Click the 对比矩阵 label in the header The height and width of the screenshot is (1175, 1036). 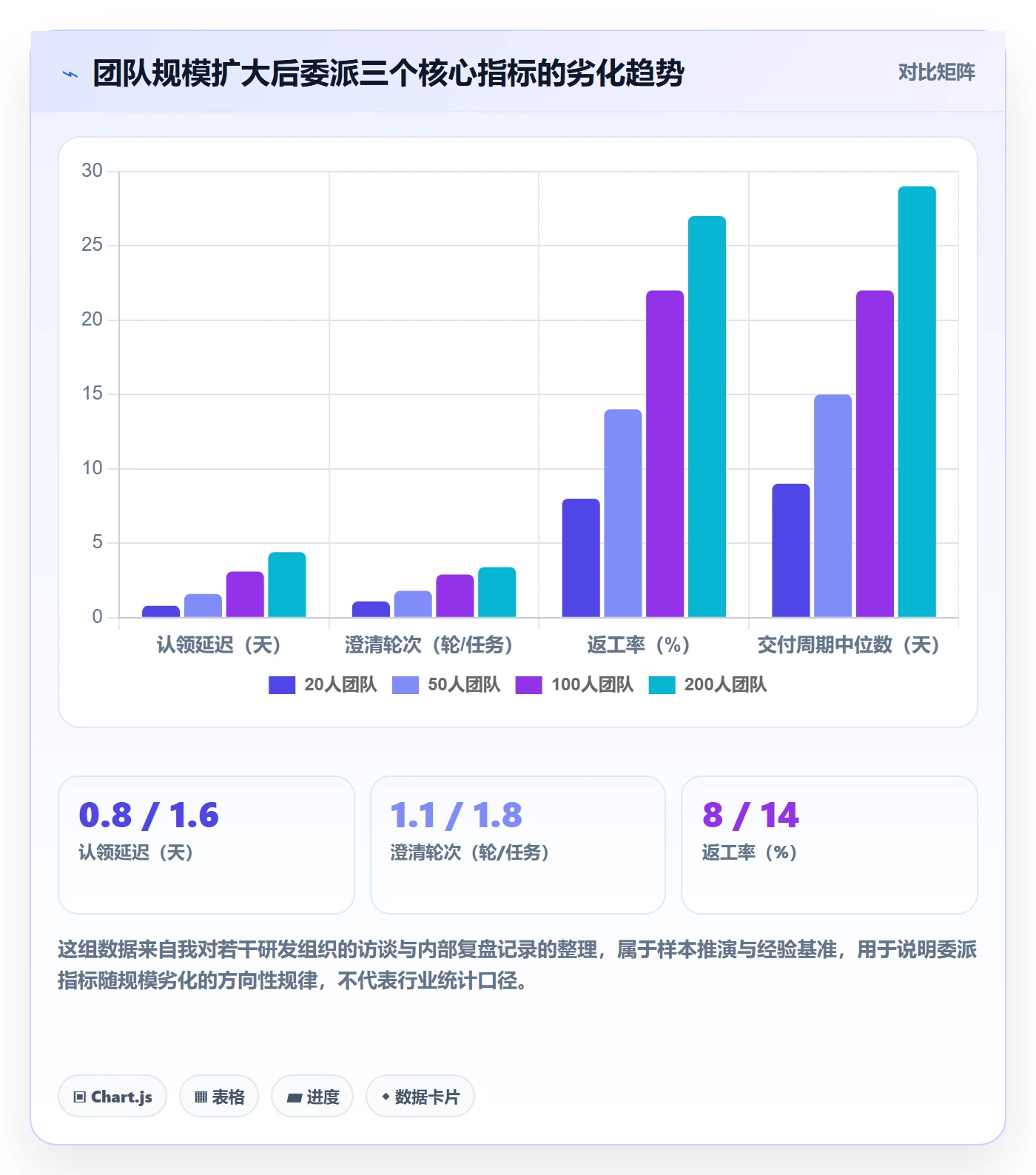tap(936, 73)
